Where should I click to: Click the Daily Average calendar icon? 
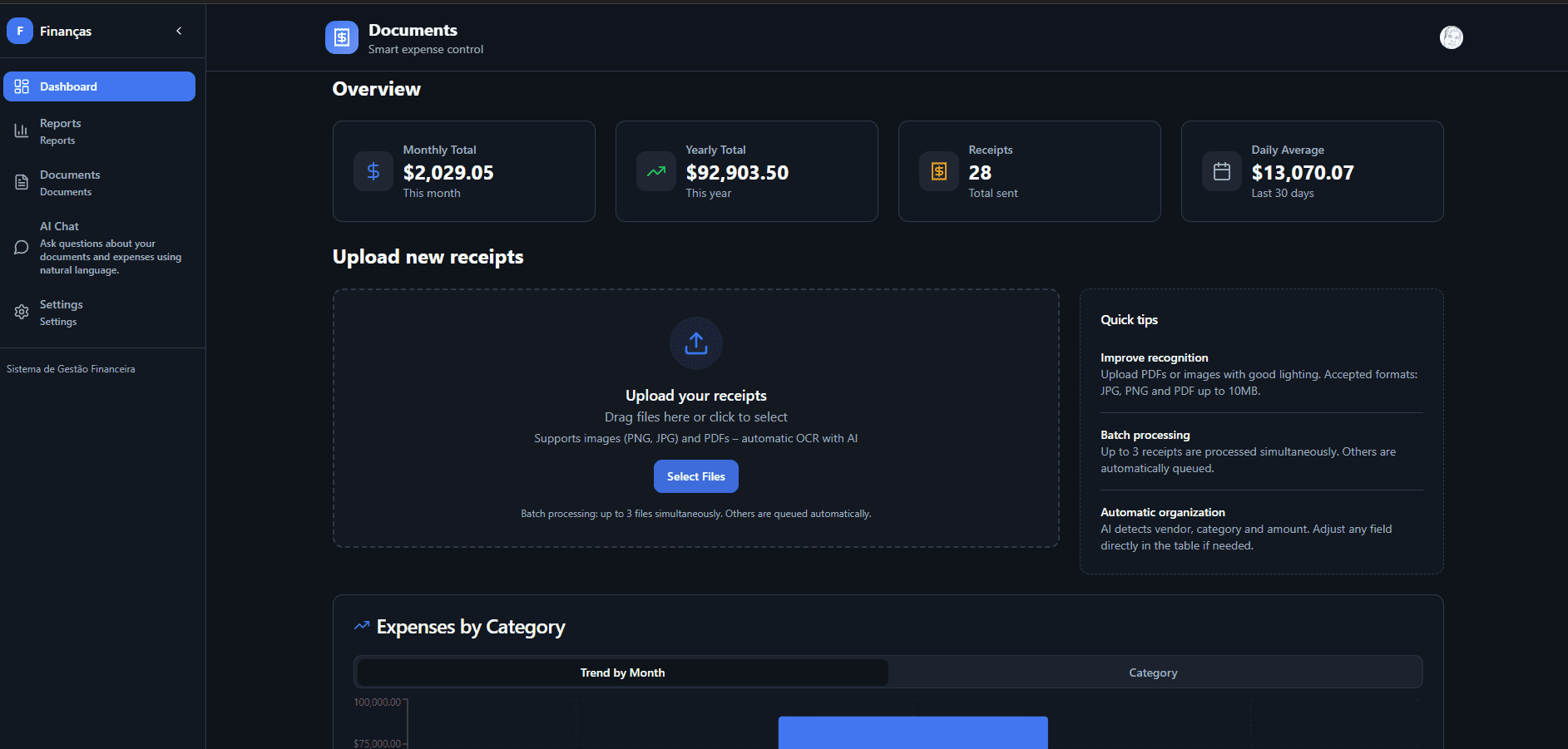(x=1222, y=171)
